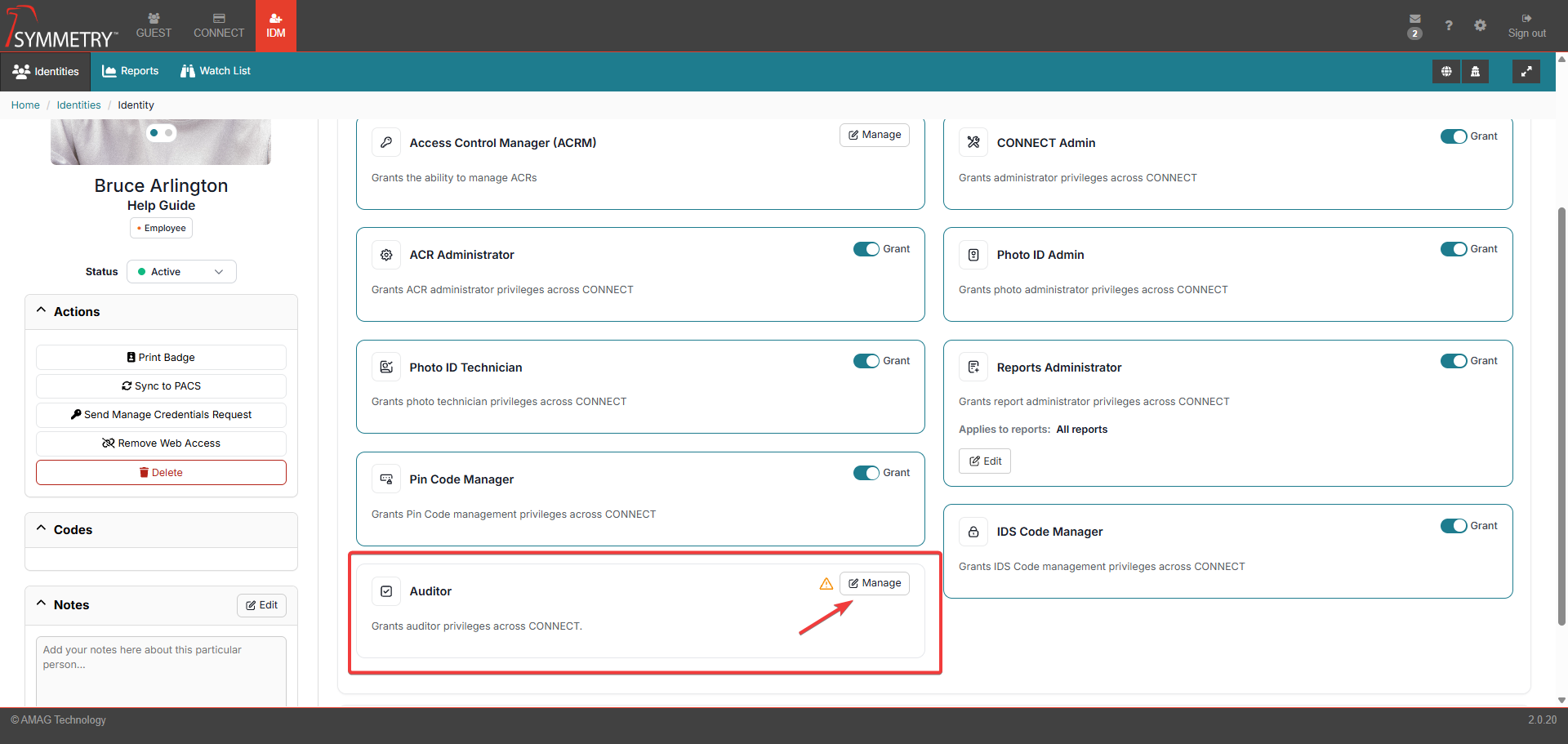The image size is (1568, 744).
Task: Switch off the IDS Code Manager grant
Action: (x=1453, y=526)
